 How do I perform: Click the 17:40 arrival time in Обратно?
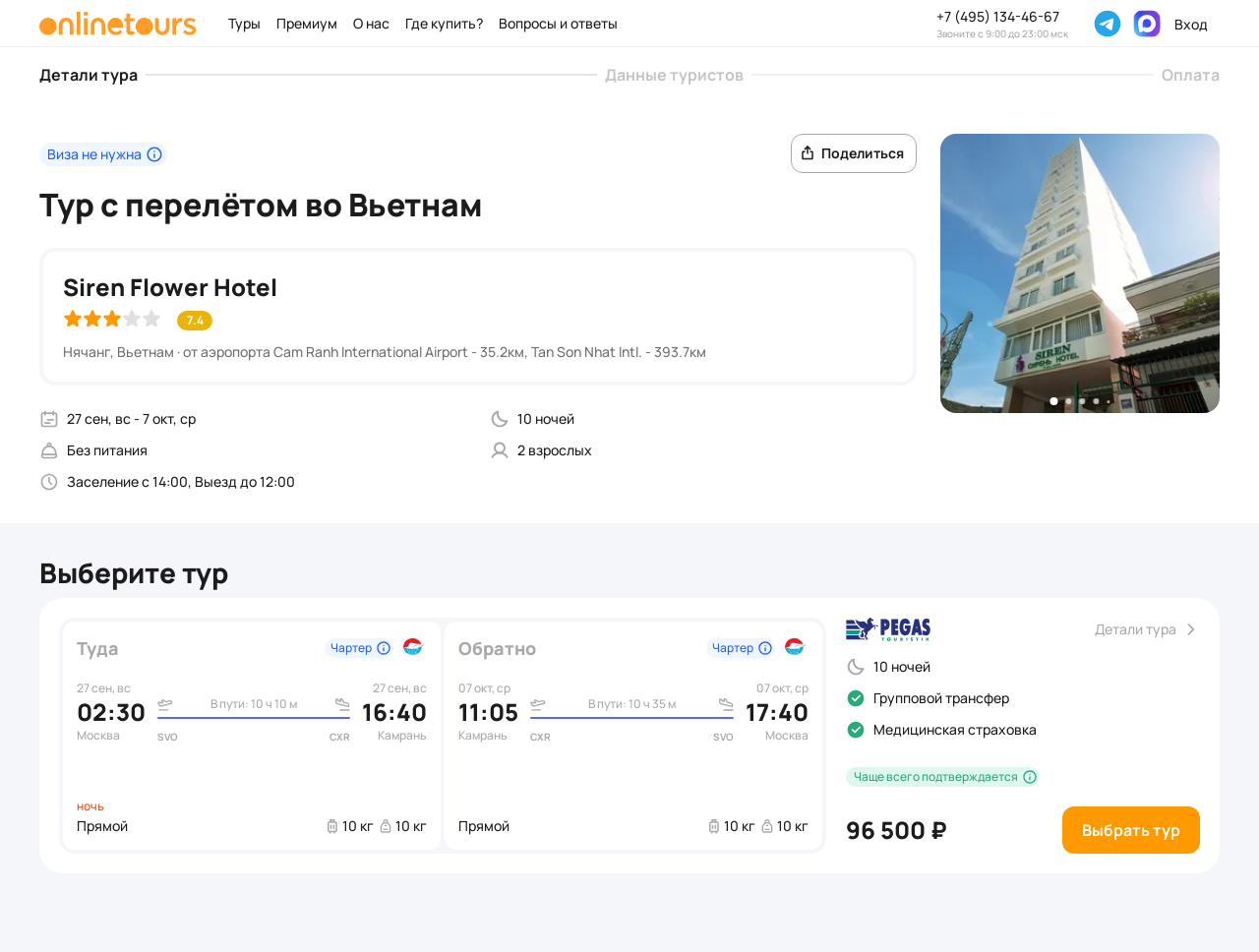click(777, 713)
